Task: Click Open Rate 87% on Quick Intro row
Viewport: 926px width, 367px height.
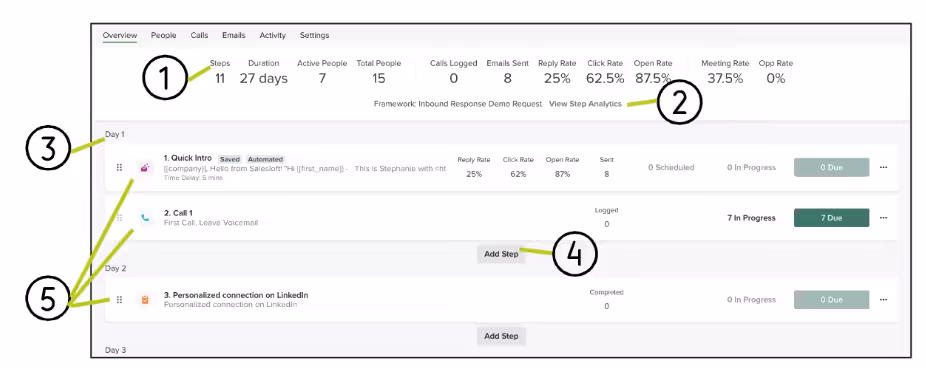Action: (x=562, y=167)
